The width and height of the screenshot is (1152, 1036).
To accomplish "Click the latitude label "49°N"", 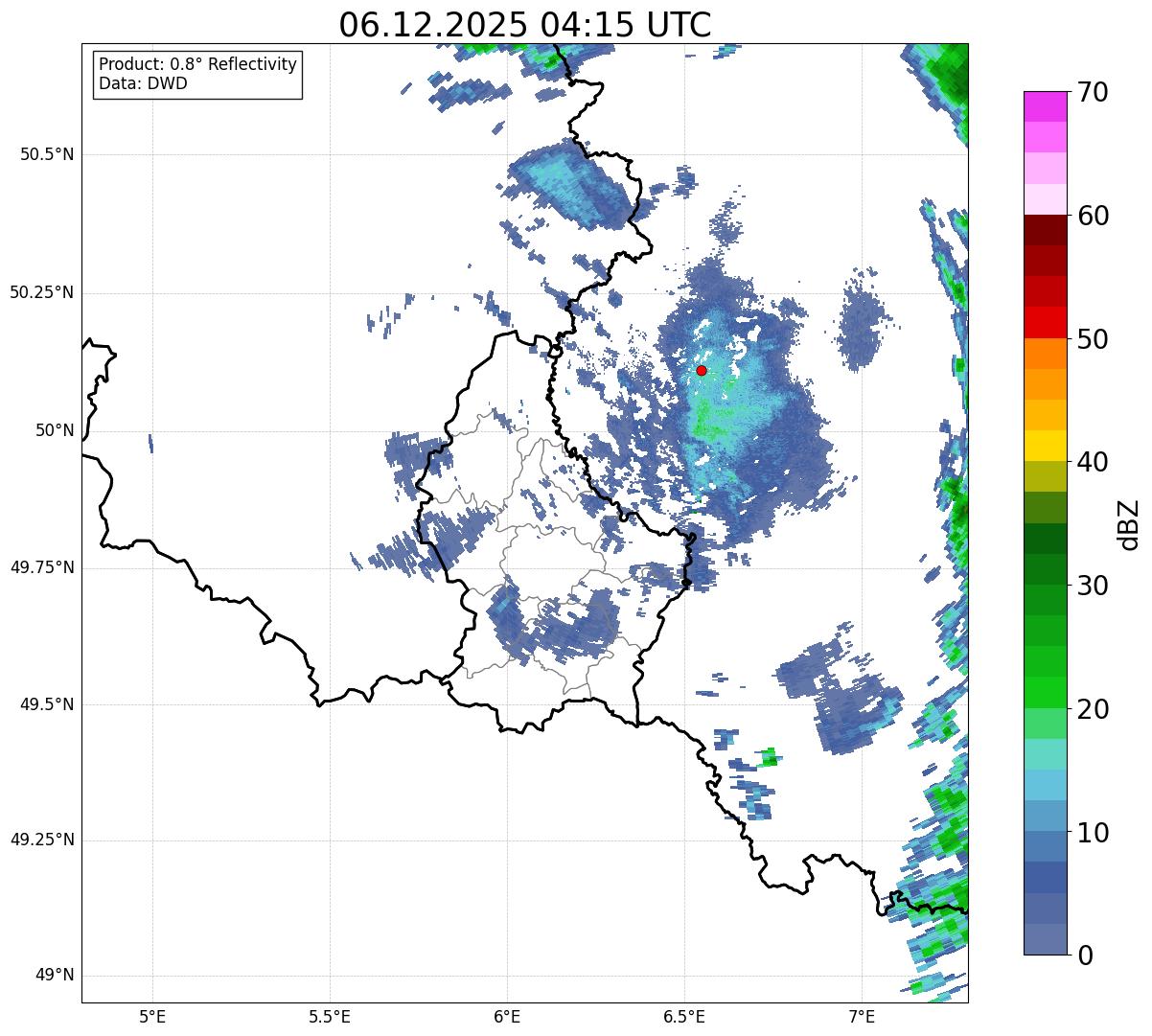I will pyautogui.click(x=55, y=976).
